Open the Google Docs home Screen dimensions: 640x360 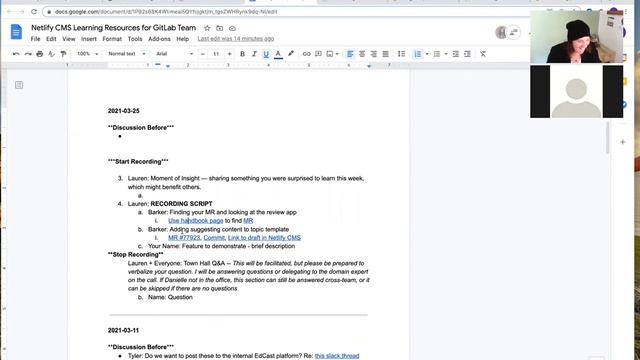point(16,32)
